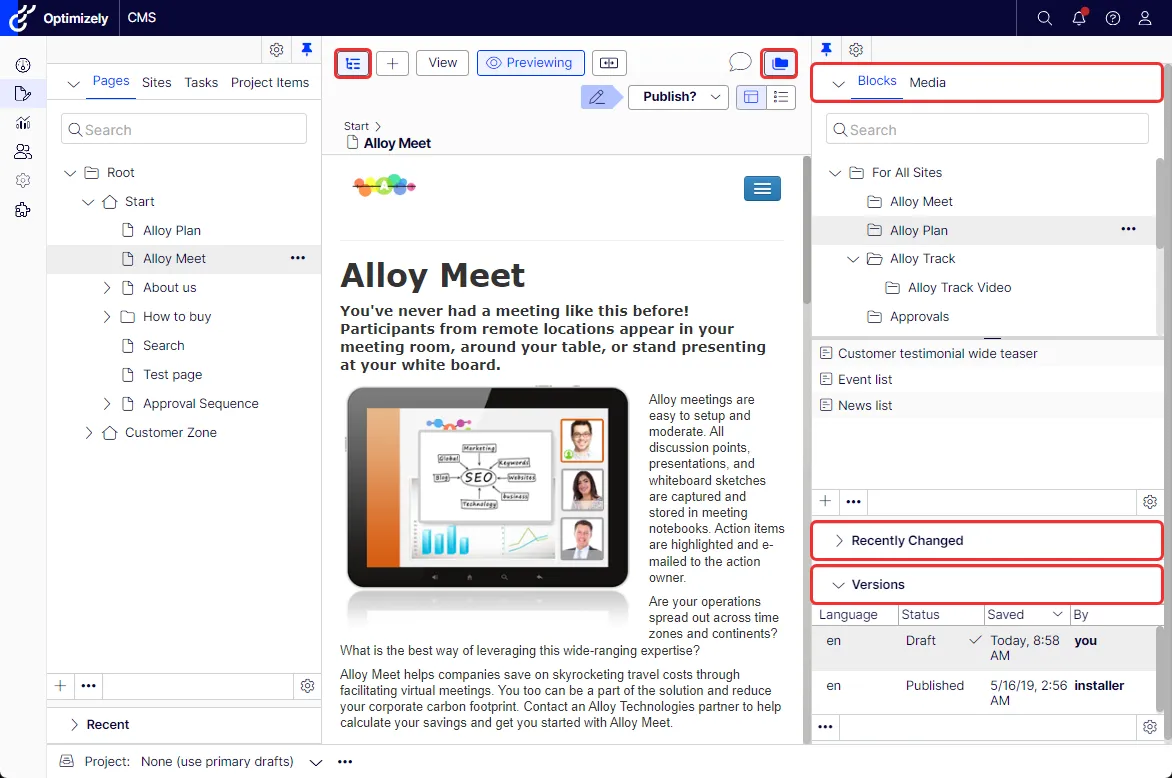
Task: Open the visitor groups people icon in sidebar
Action: tap(23, 152)
